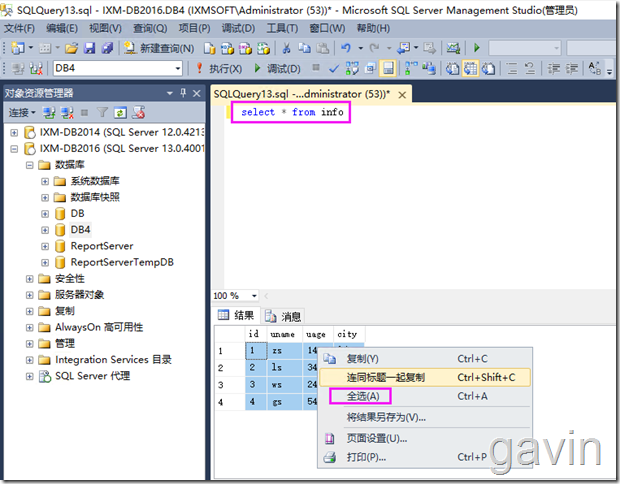The image size is (620, 484).
Task: Click the 新建查询(N) new query button
Action: [159, 48]
